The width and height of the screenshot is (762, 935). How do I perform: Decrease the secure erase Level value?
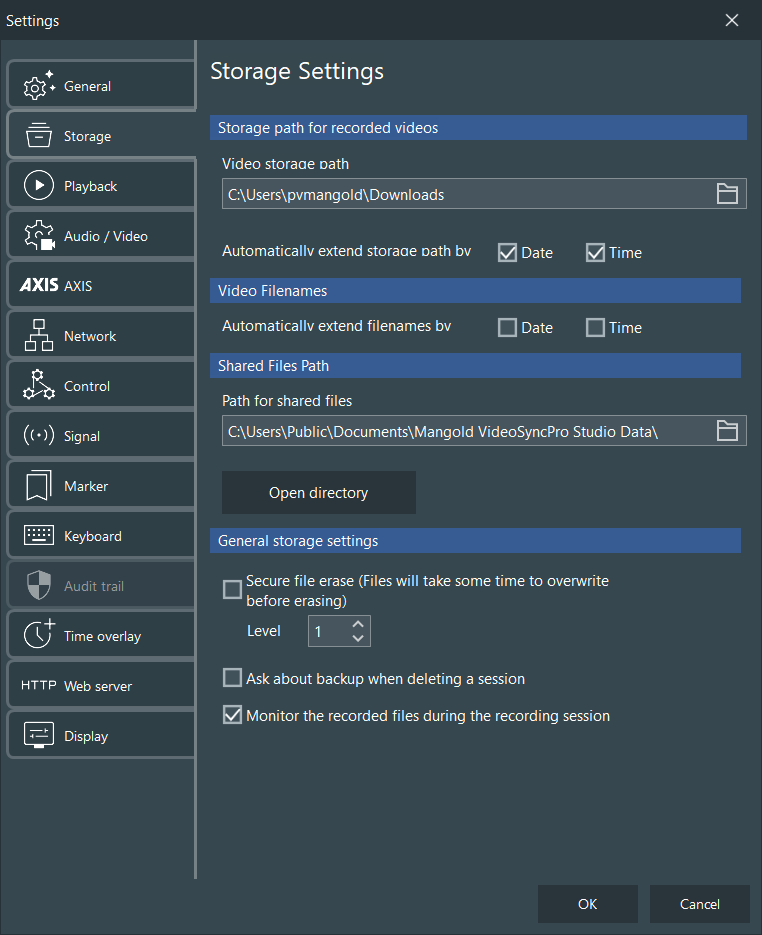(359, 638)
